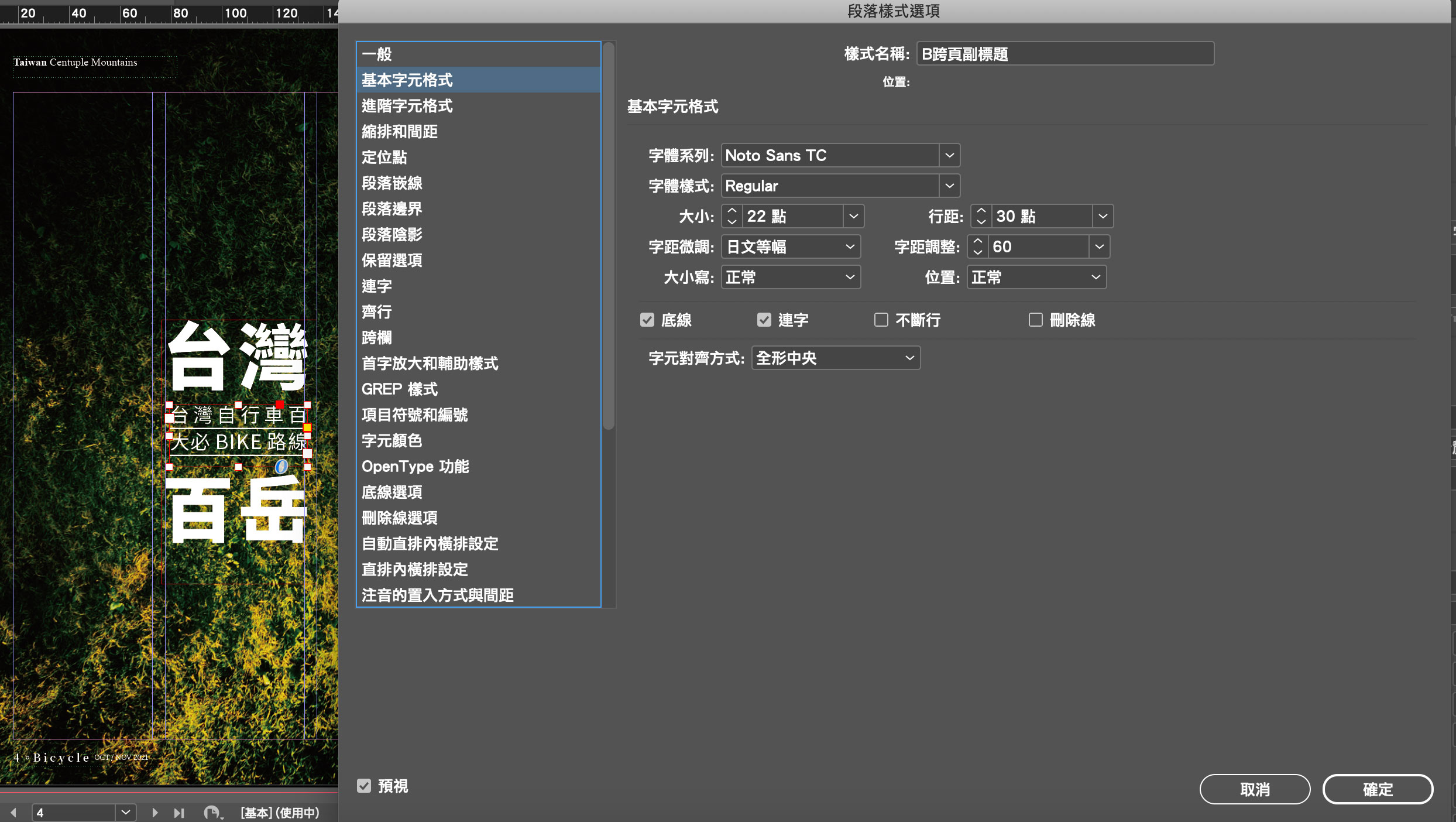Go to previous page arrow in status bar

click(13, 813)
